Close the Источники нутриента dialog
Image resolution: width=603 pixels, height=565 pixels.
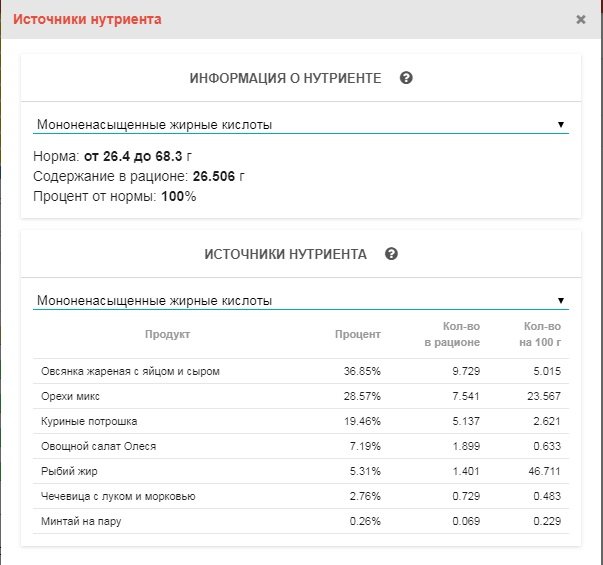coord(581,19)
